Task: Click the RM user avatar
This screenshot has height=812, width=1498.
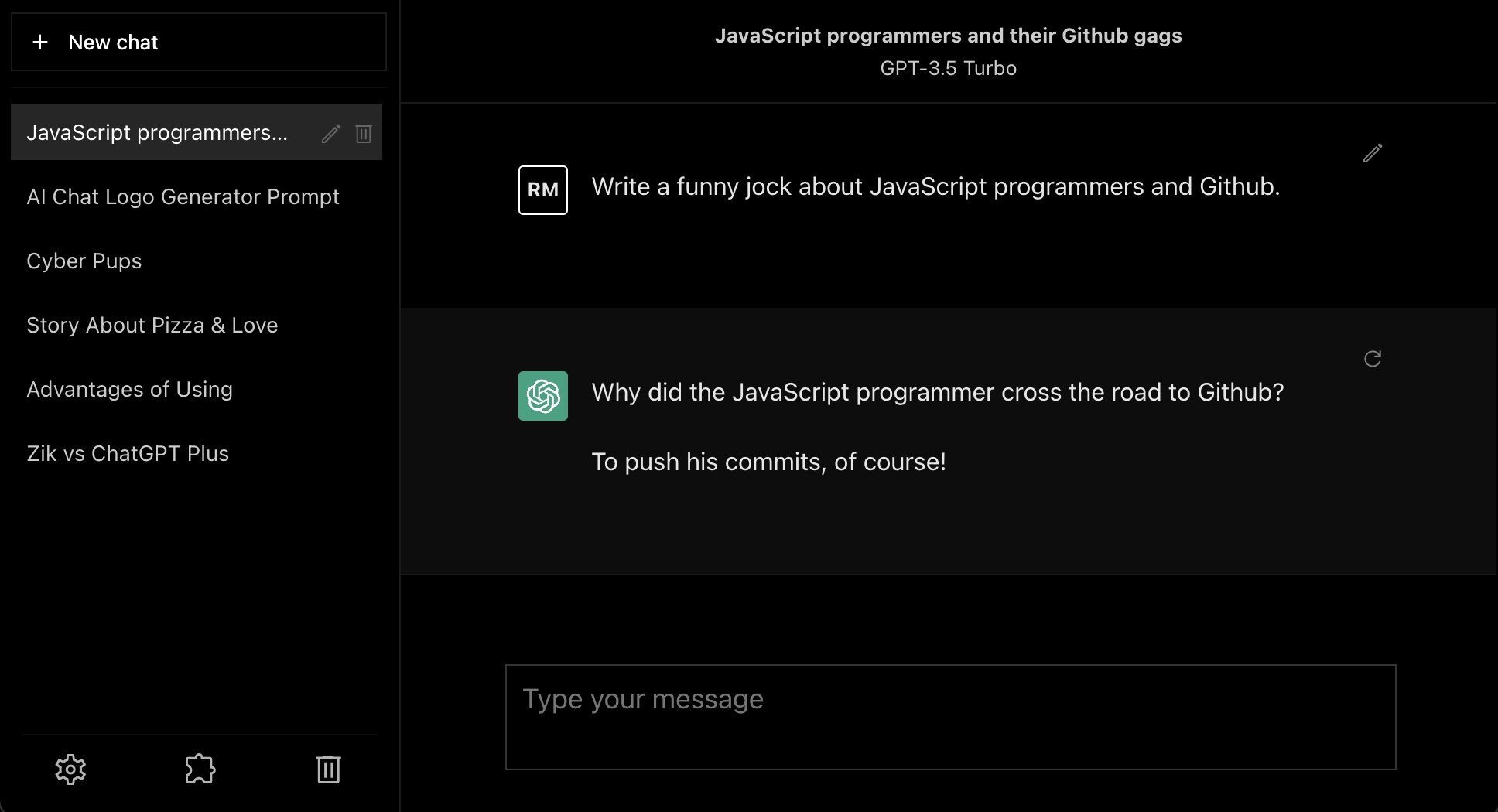Action: pos(543,190)
